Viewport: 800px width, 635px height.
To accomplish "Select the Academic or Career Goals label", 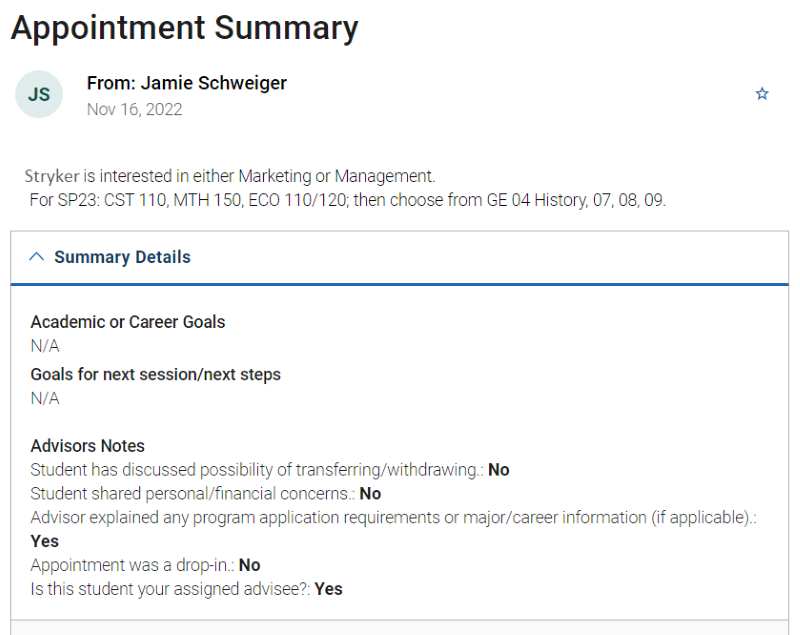I will (128, 322).
